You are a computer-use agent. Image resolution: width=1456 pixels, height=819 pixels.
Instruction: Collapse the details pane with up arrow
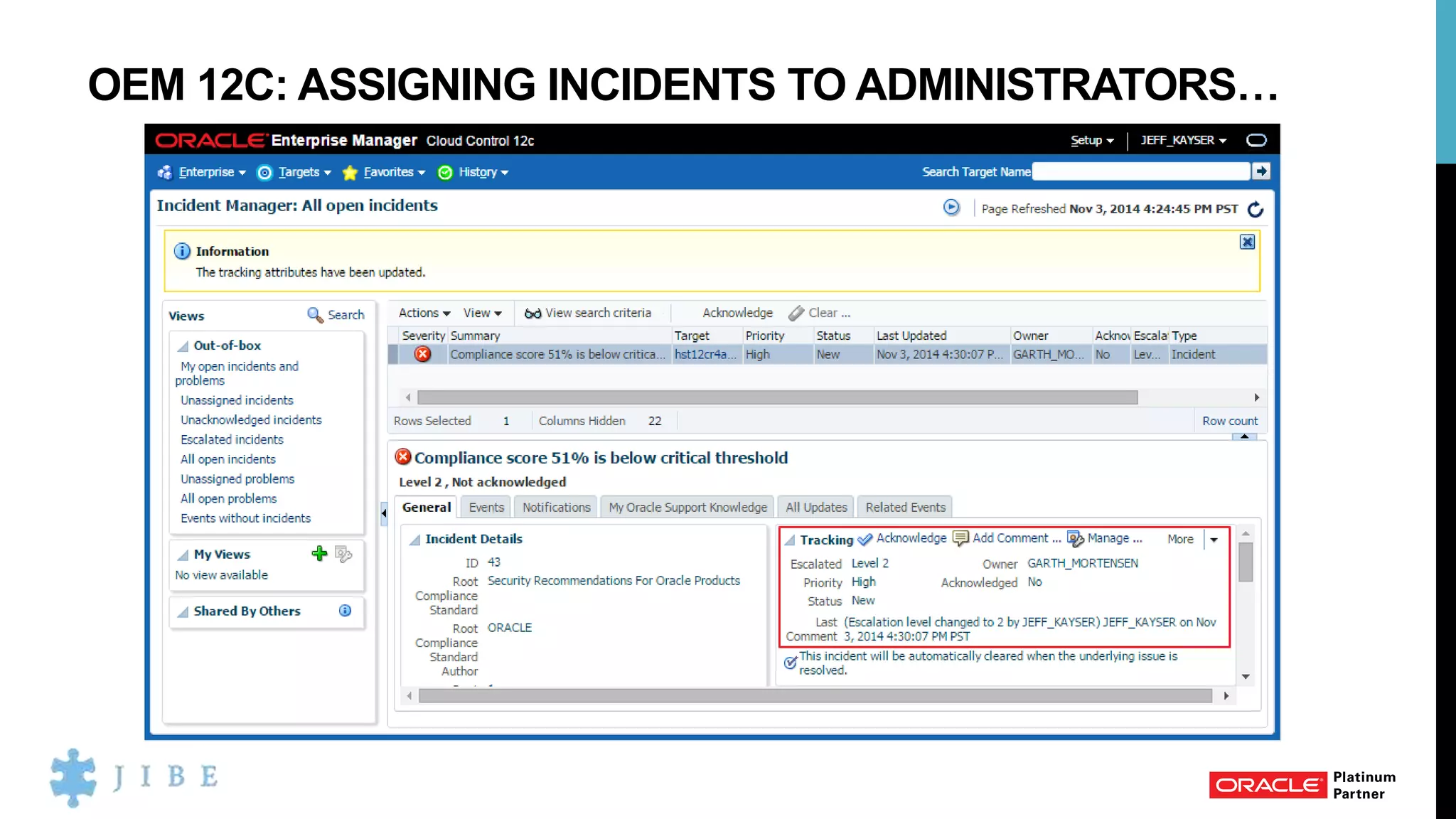click(1244, 437)
